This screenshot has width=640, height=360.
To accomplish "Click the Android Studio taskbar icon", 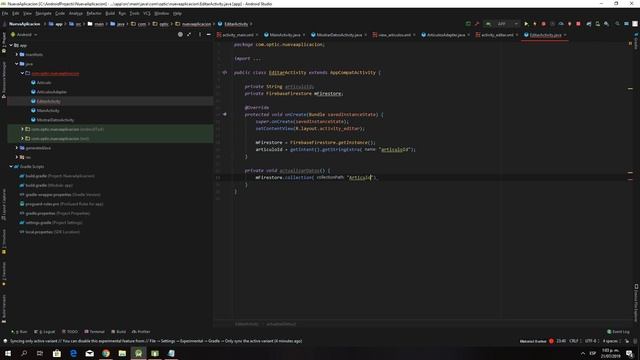I will click(x=138, y=353).
